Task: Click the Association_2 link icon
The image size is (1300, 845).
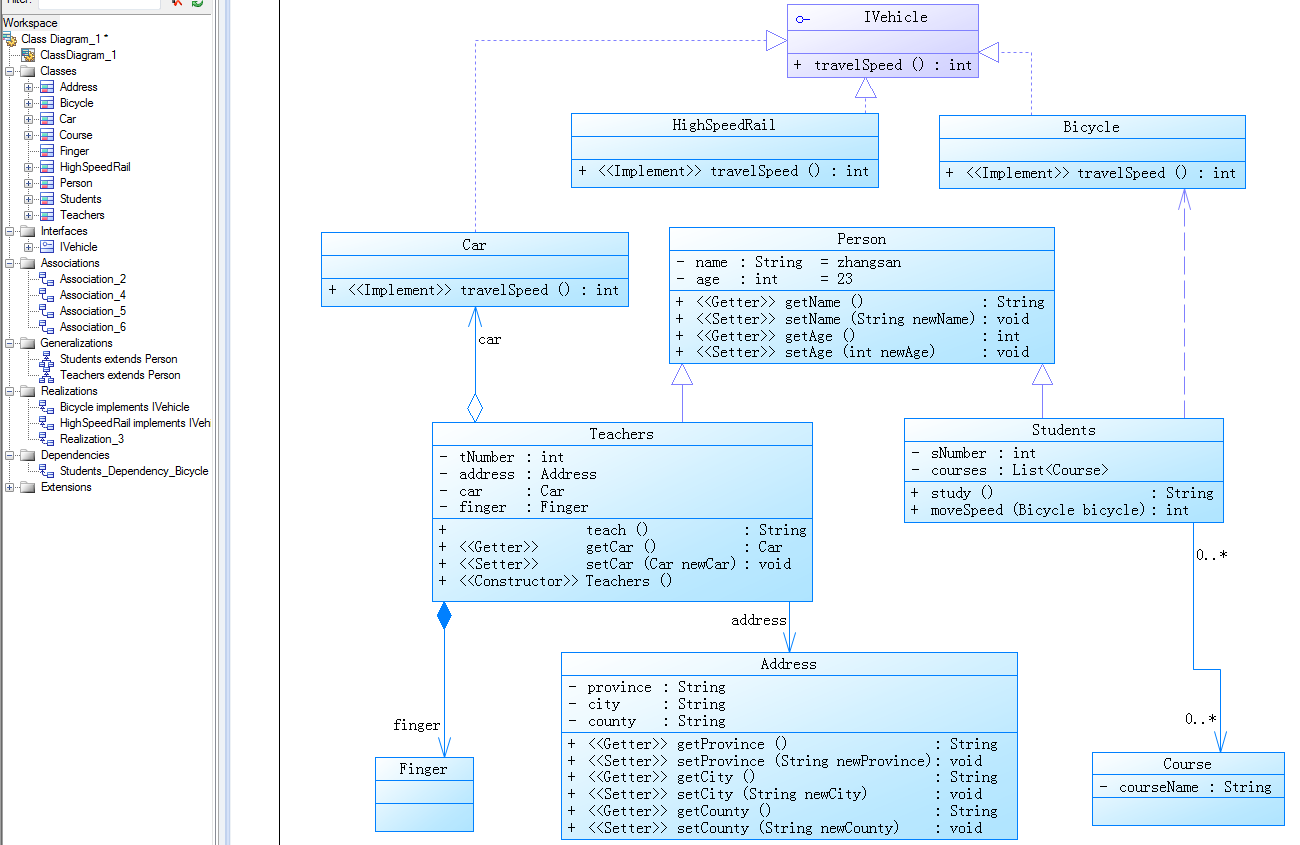Action: [x=47, y=279]
